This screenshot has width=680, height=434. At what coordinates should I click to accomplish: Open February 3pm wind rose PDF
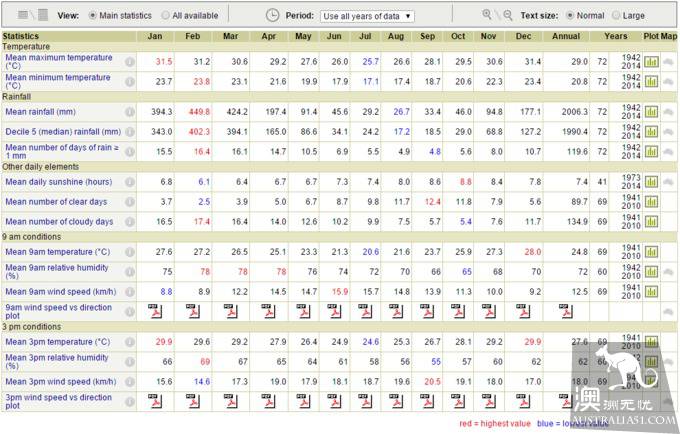(x=193, y=401)
